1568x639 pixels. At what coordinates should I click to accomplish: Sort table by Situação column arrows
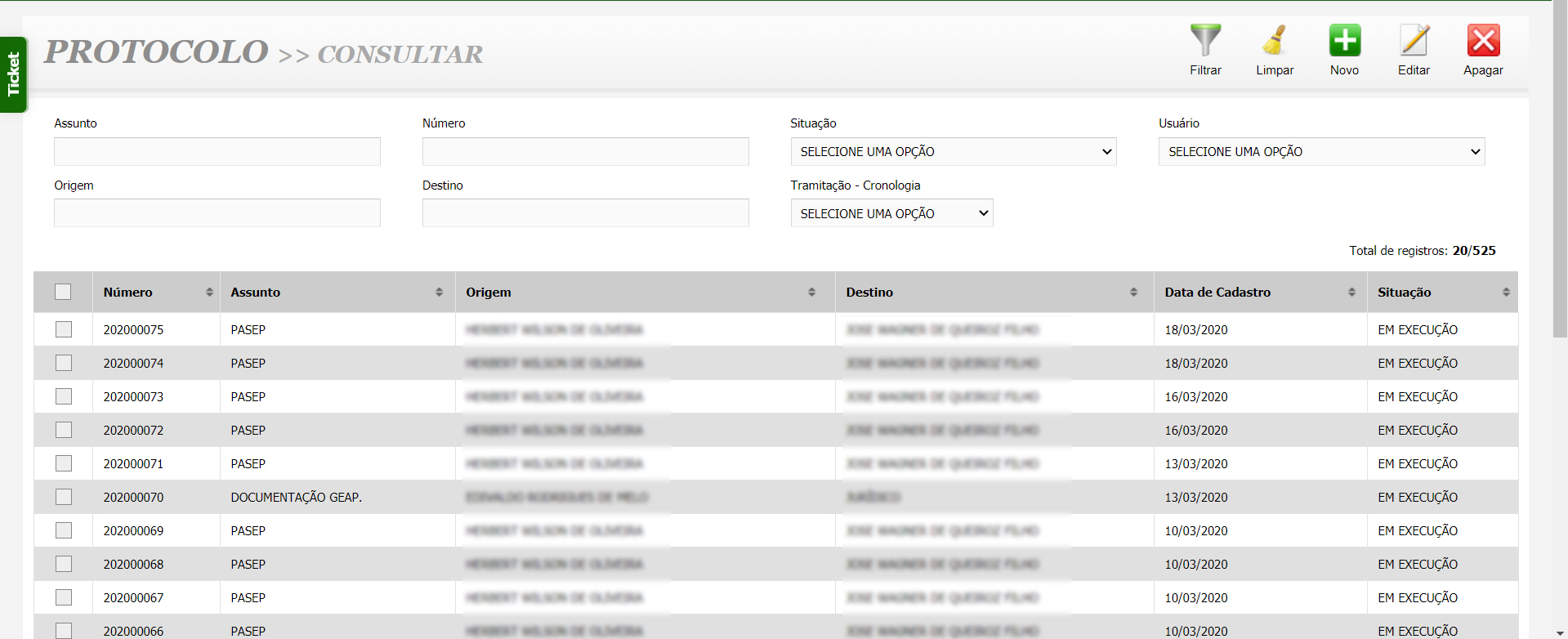point(1506,293)
